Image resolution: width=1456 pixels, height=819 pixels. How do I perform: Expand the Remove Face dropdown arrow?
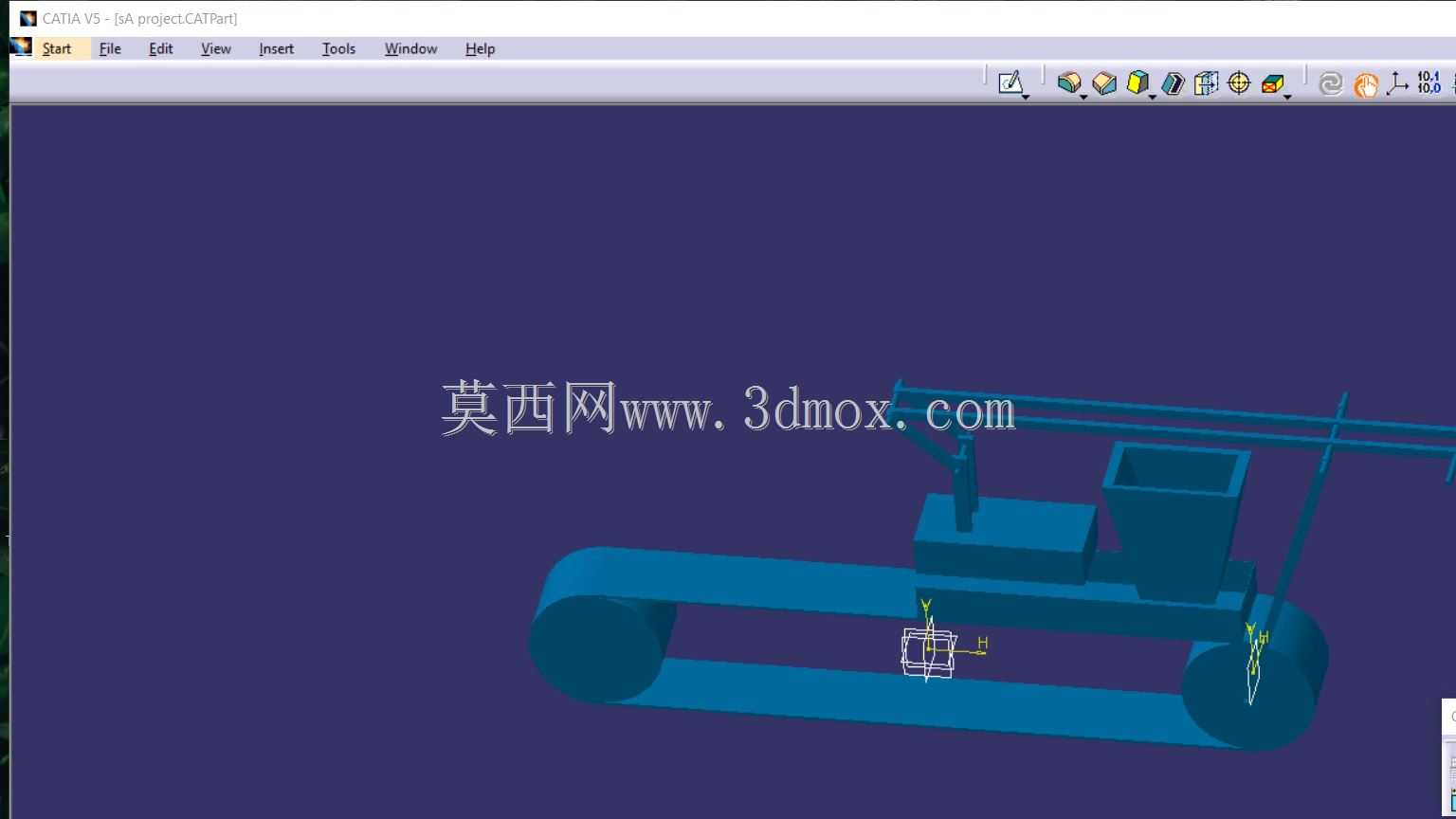1288,97
